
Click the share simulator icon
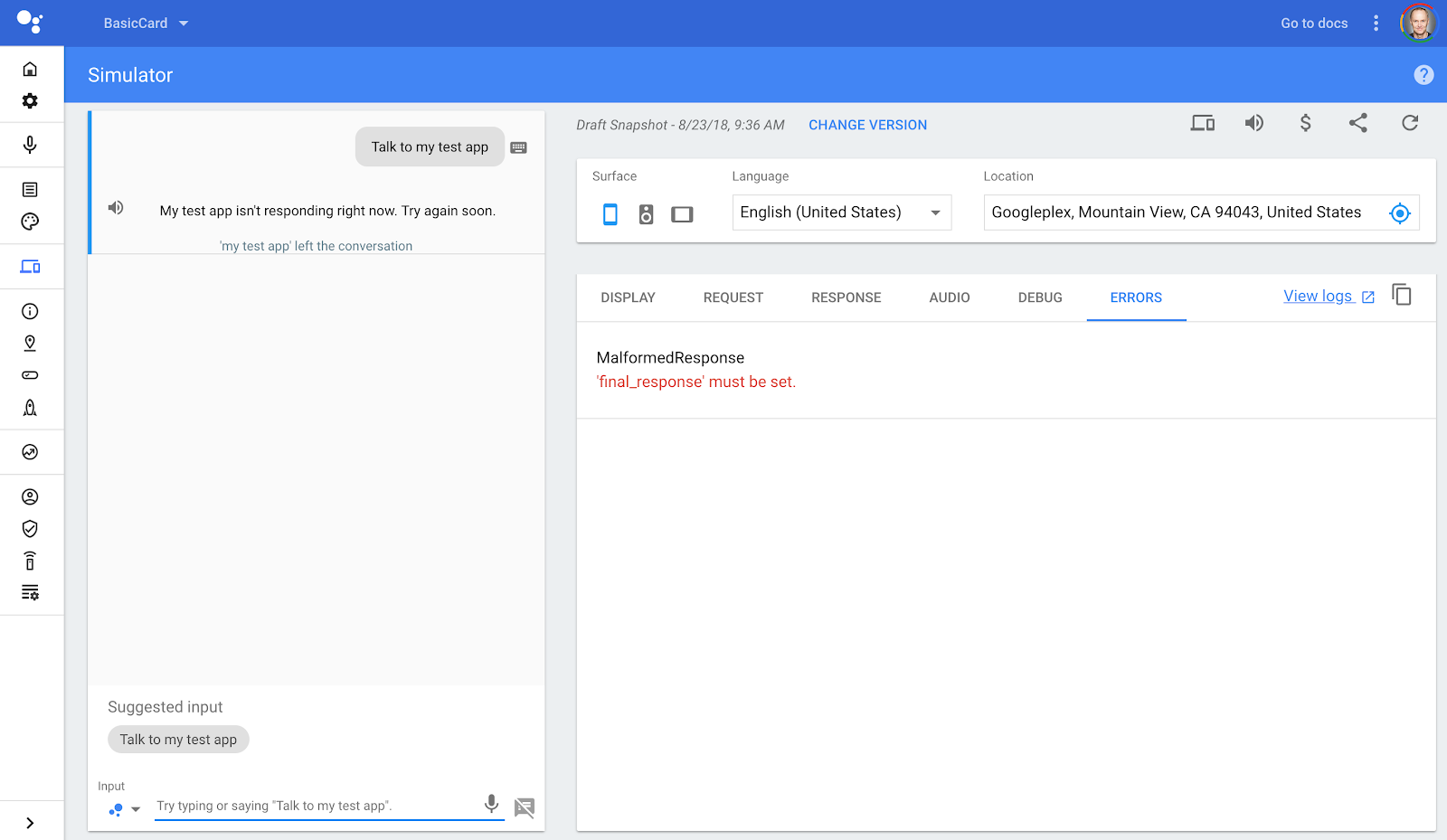coord(1358,123)
